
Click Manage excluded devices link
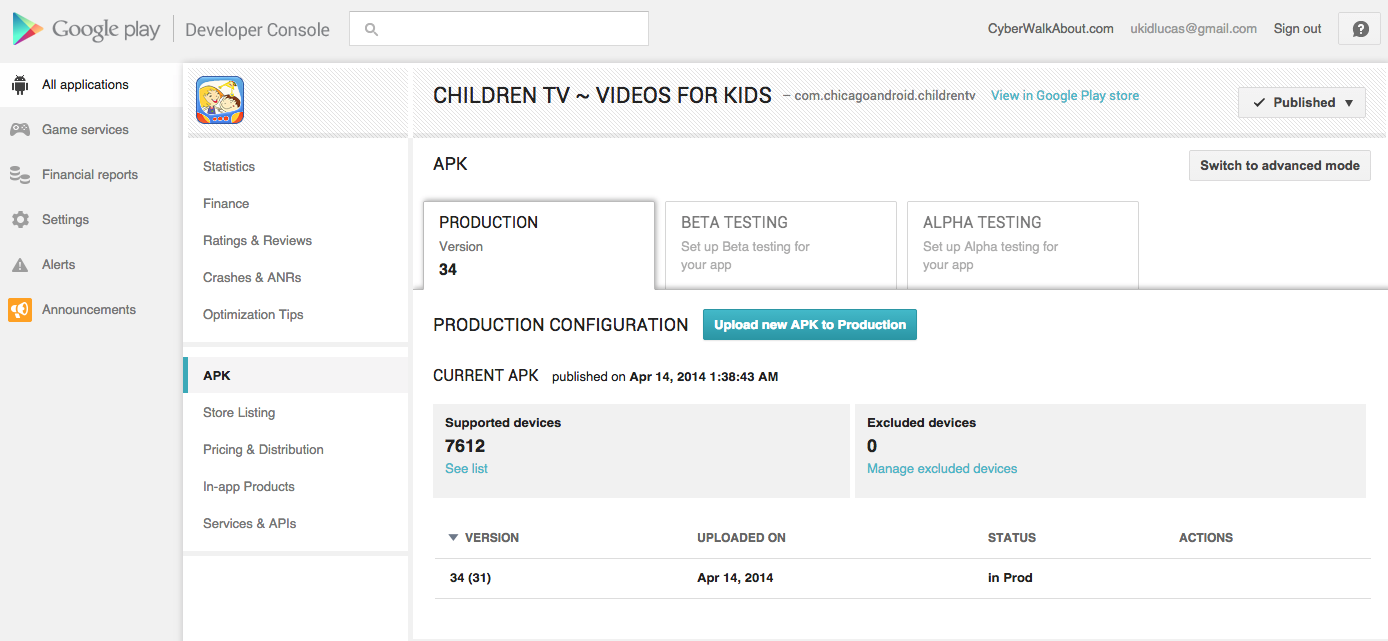tap(942, 469)
